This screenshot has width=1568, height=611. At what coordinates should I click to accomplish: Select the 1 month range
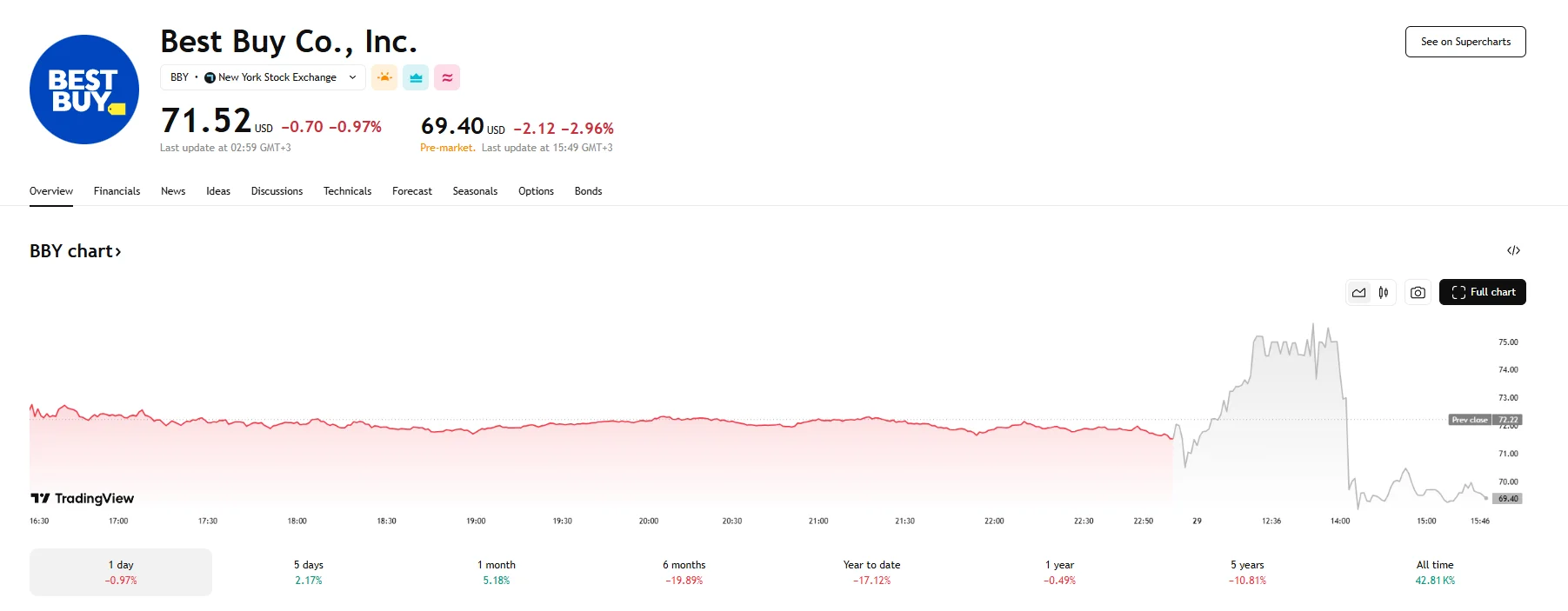pos(496,572)
